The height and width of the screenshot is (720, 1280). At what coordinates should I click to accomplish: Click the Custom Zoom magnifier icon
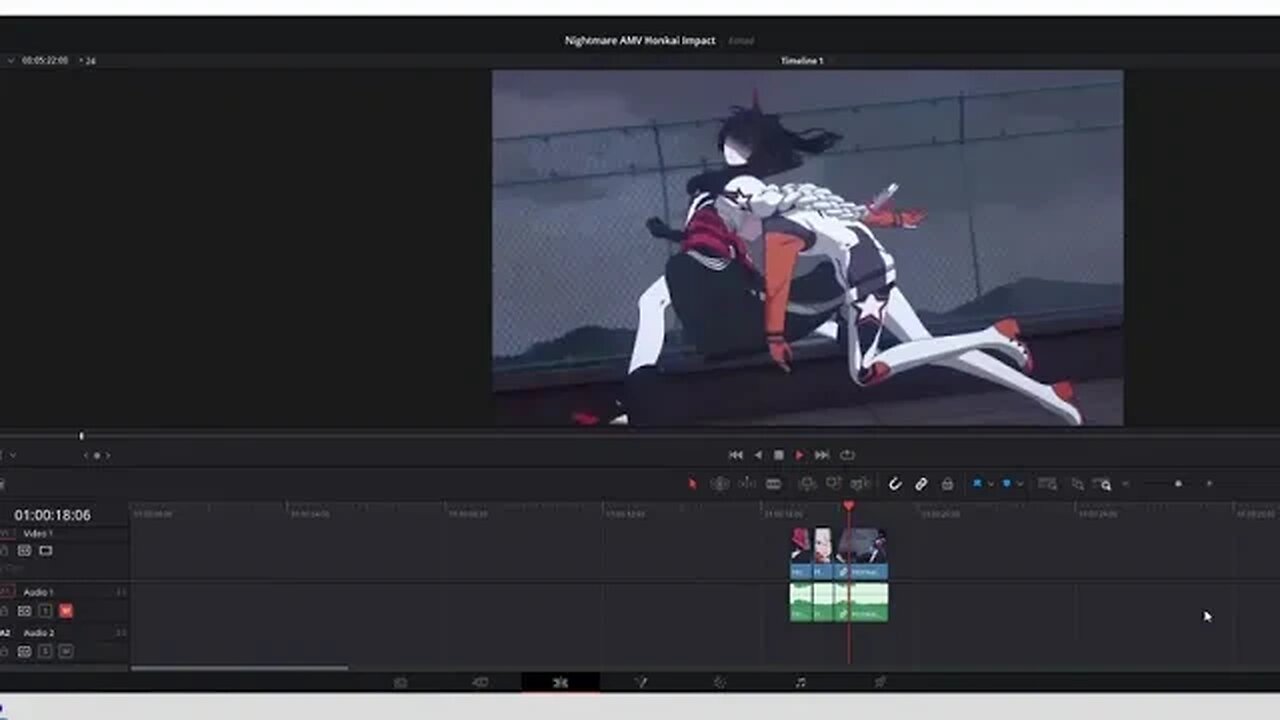click(1104, 484)
